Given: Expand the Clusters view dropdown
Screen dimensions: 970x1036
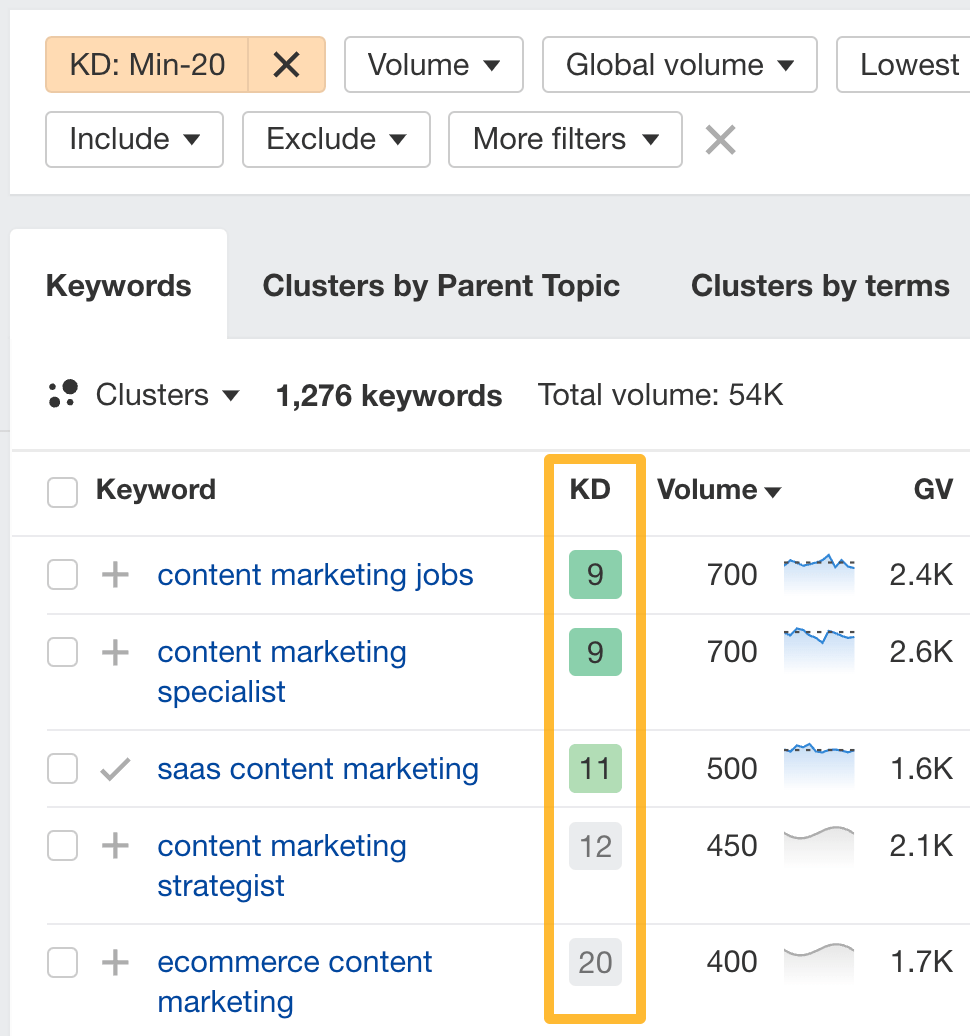Looking at the screenshot, I should (165, 394).
